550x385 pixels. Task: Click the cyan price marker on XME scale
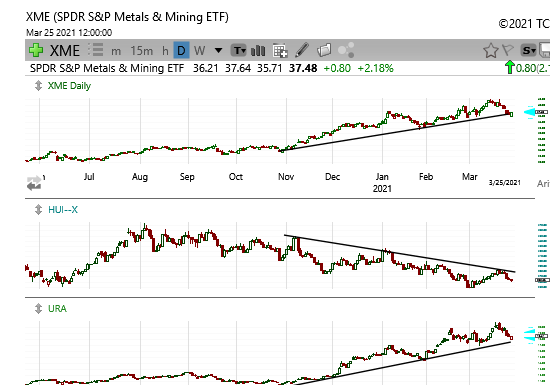click(x=529, y=112)
